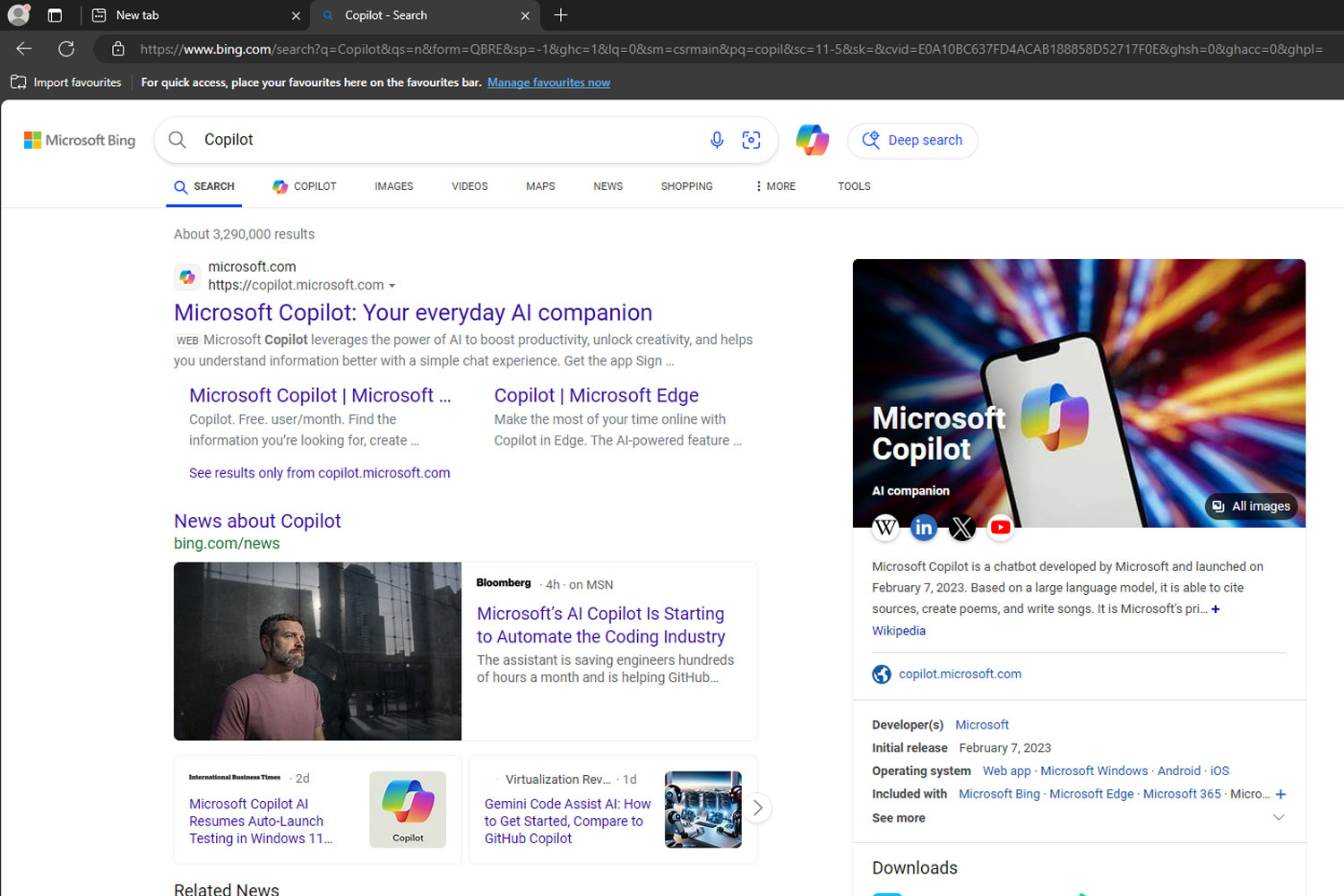Expand the 'Included with' plus icon
The image size is (1344, 896).
click(x=1280, y=795)
